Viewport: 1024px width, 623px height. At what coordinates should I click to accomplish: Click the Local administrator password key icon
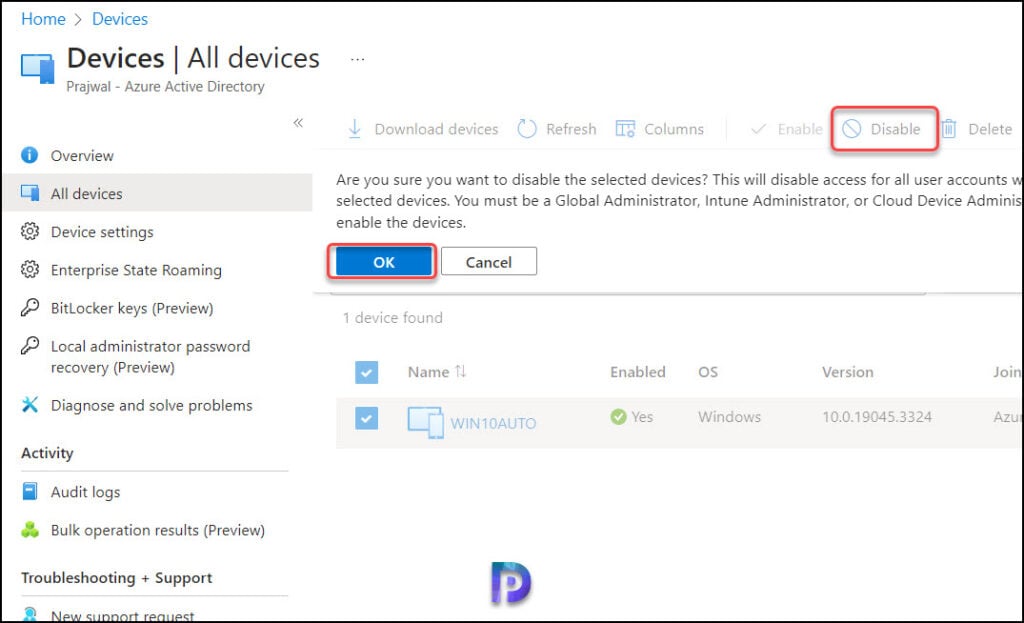point(30,345)
